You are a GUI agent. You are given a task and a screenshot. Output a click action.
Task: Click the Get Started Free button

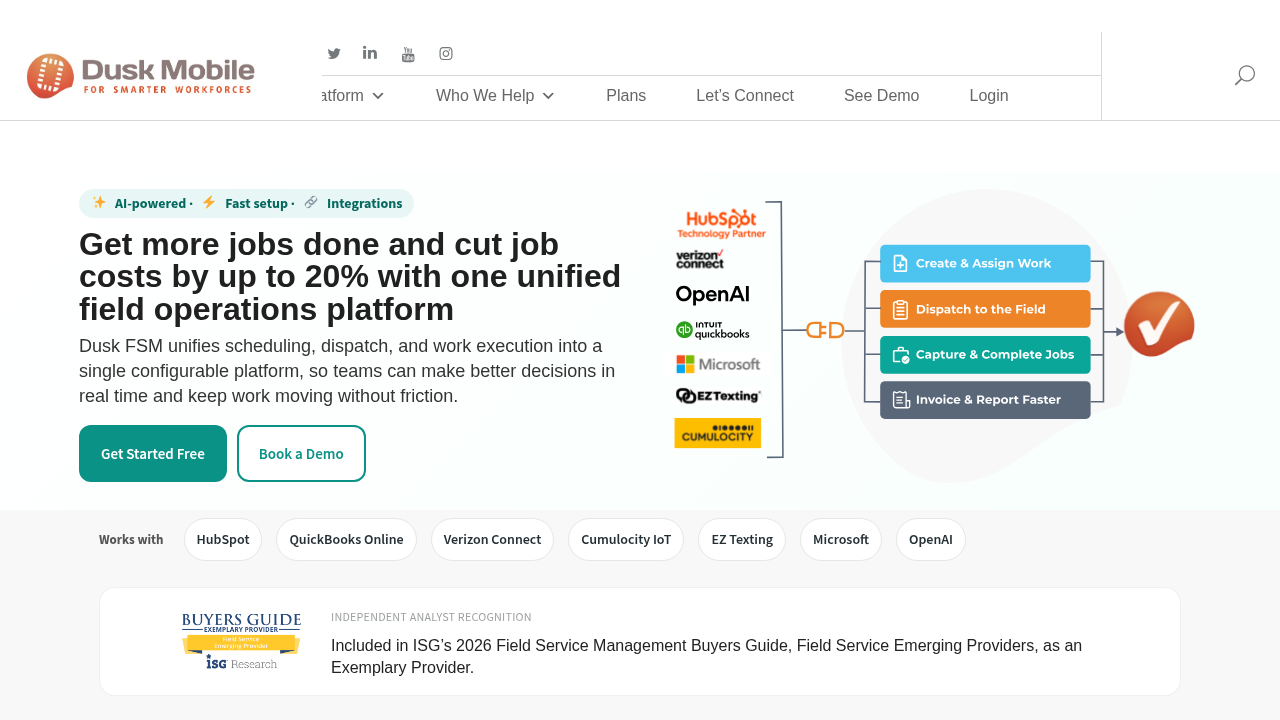tap(153, 454)
